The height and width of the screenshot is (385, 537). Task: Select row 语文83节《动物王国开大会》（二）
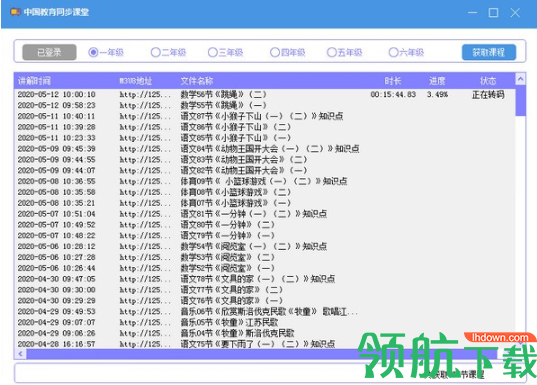[x=265, y=160]
